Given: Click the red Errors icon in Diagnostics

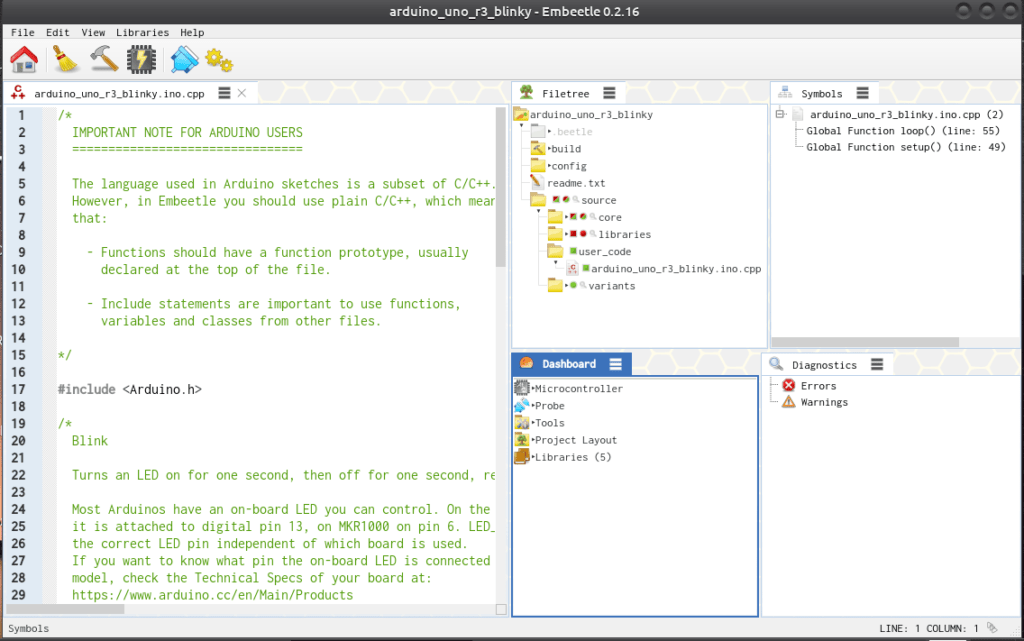Looking at the screenshot, I should click(789, 386).
